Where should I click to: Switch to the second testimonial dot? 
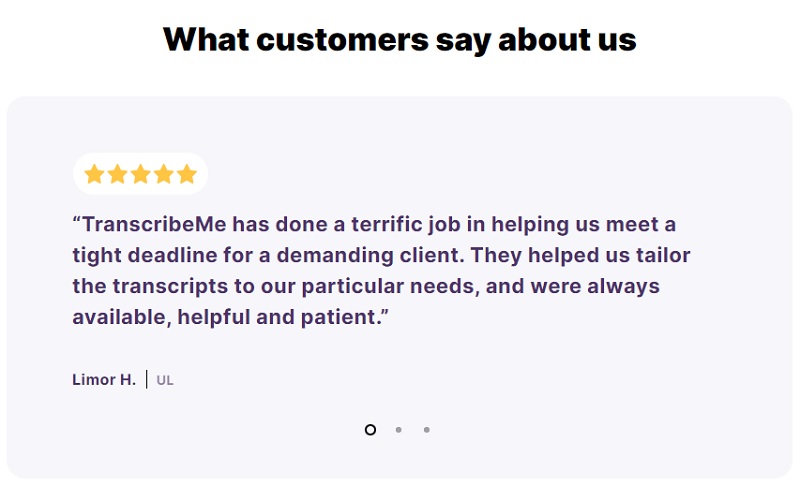pos(398,430)
